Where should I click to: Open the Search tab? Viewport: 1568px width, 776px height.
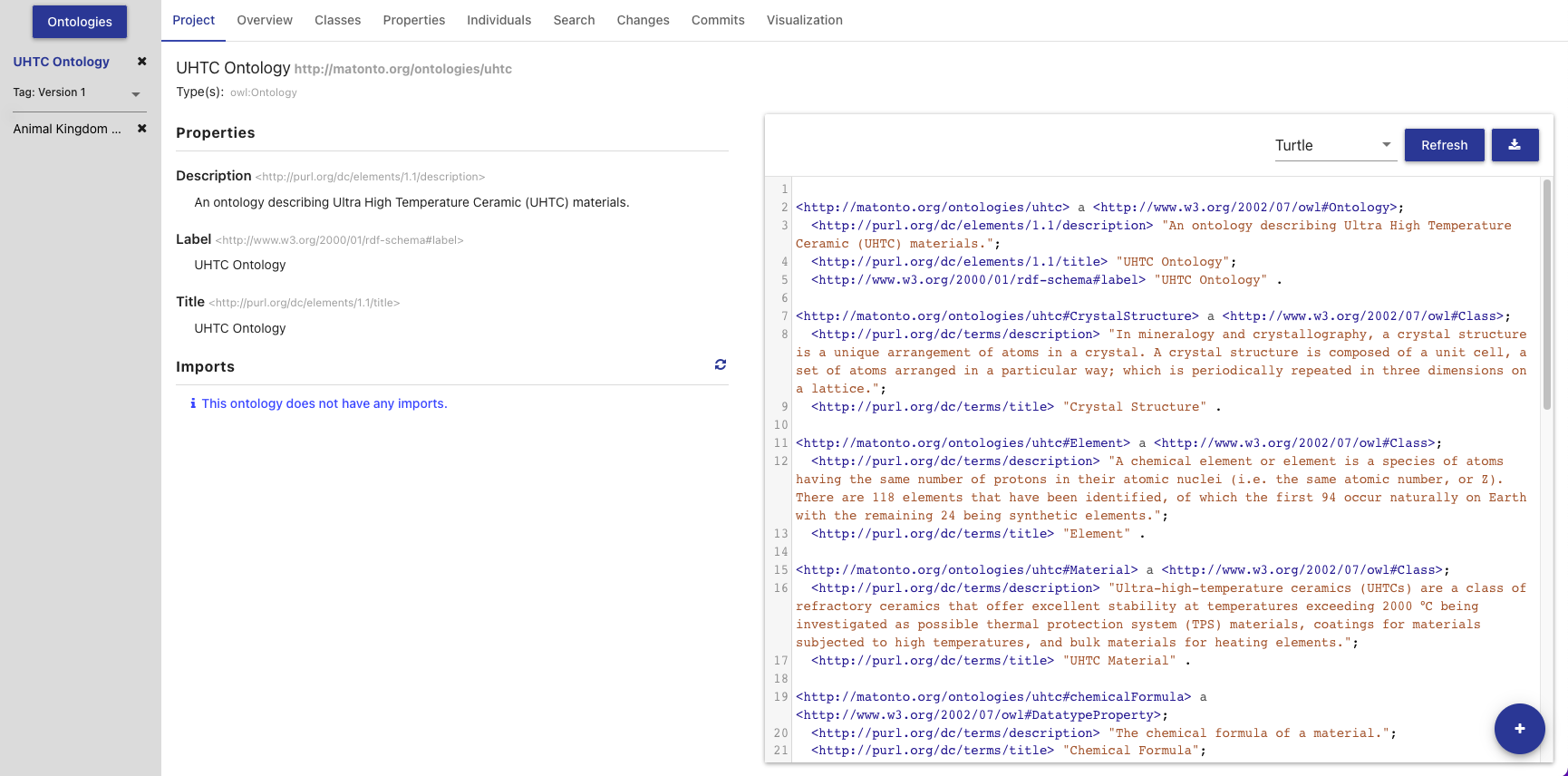[574, 20]
